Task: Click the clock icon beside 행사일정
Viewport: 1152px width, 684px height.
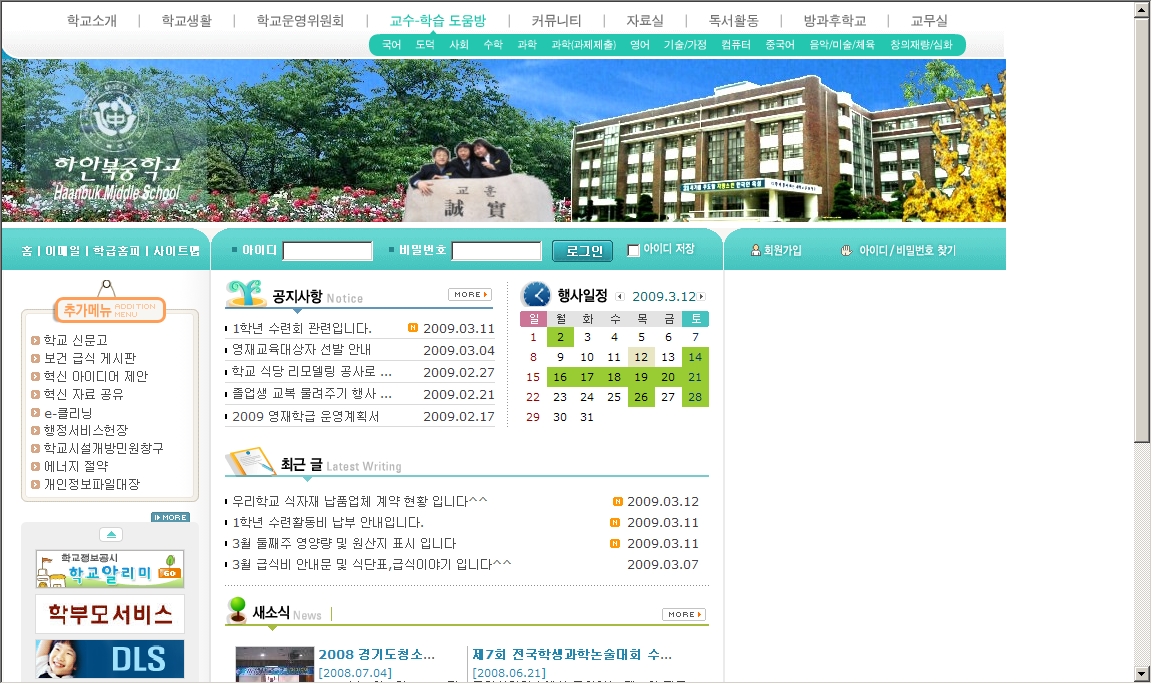Action: click(536, 295)
